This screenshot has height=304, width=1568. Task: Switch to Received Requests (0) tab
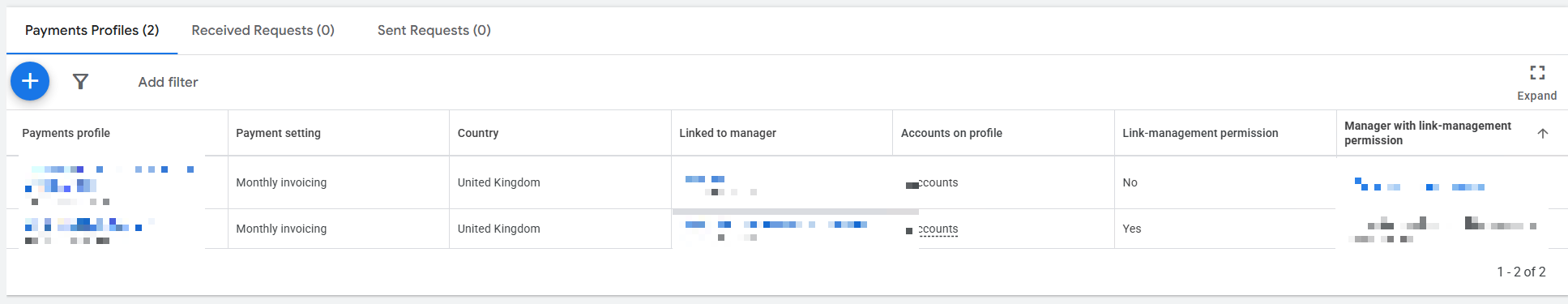point(263,30)
